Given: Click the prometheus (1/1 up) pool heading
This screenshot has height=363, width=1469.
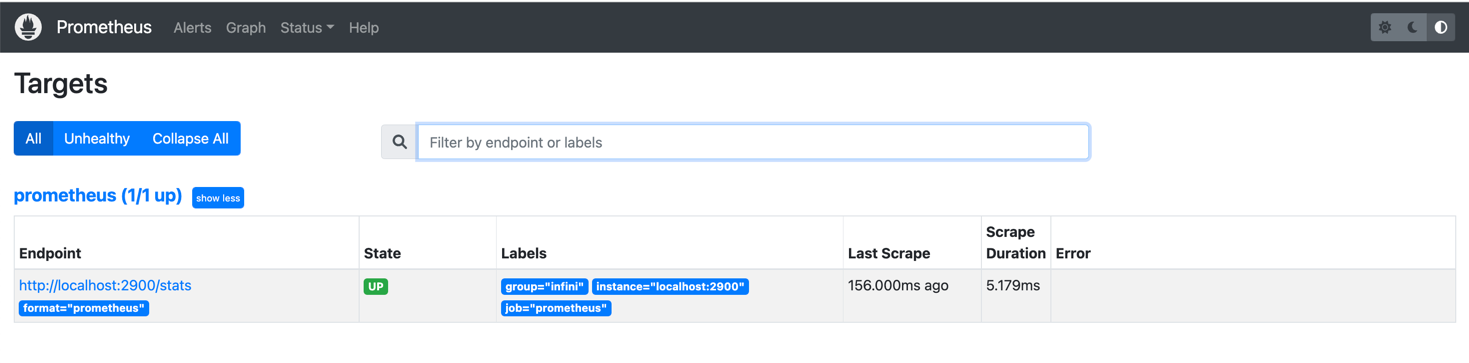Looking at the screenshot, I should click(x=98, y=196).
